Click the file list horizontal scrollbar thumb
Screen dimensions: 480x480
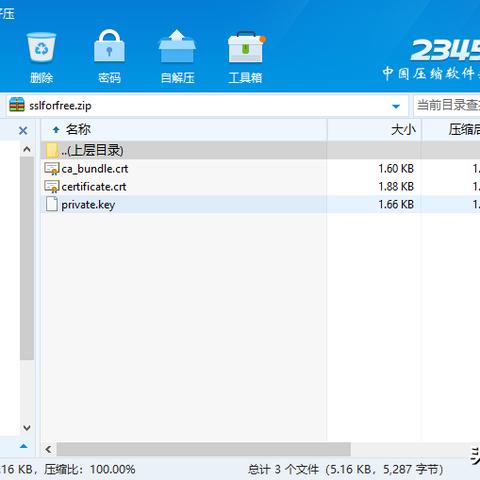(x=203, y=449)
